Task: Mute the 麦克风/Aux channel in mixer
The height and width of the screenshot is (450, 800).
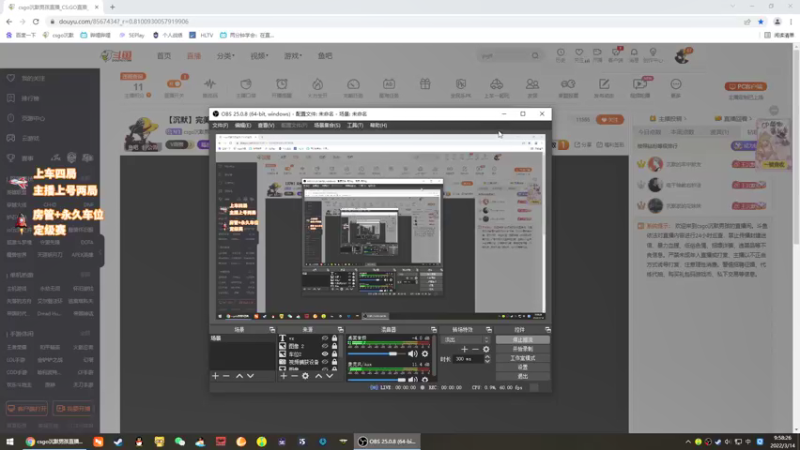Action: click(412, 380)
